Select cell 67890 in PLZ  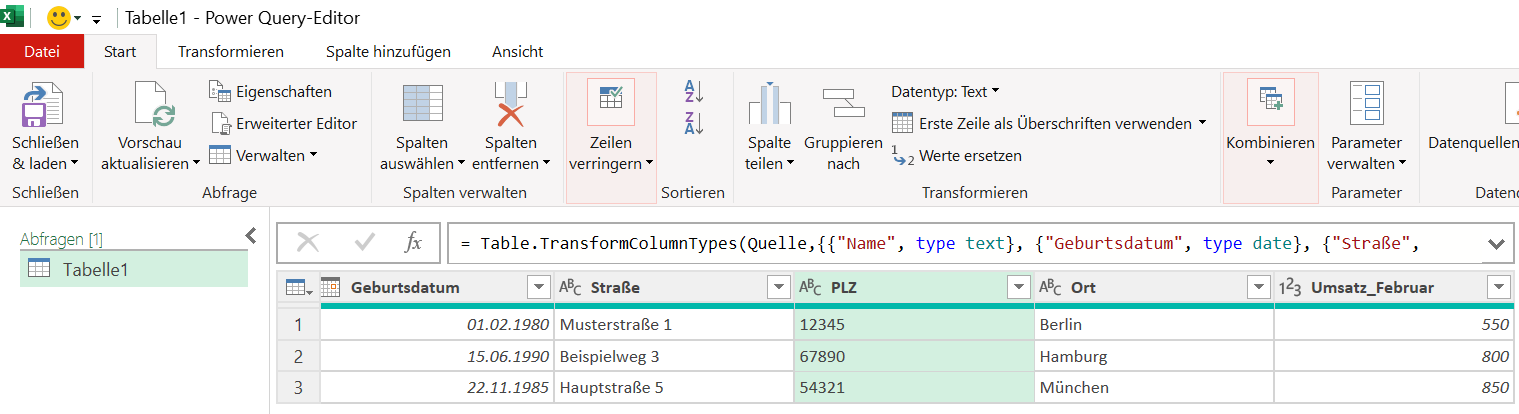tap(915, 356)
